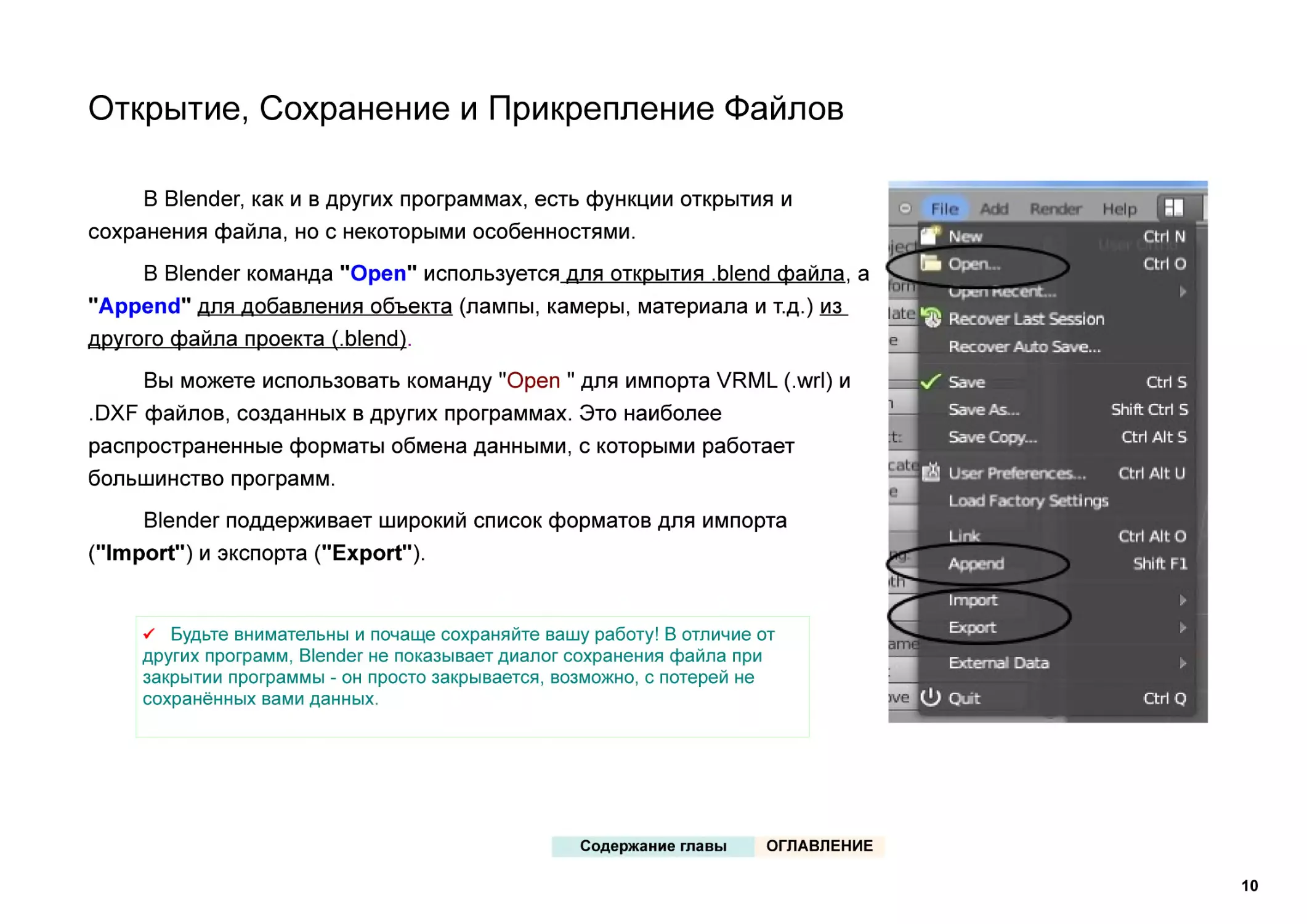This screenshot has height=924, width=1307.
Task: Click the User Preferences icon
Action: (x=931, y=472)
